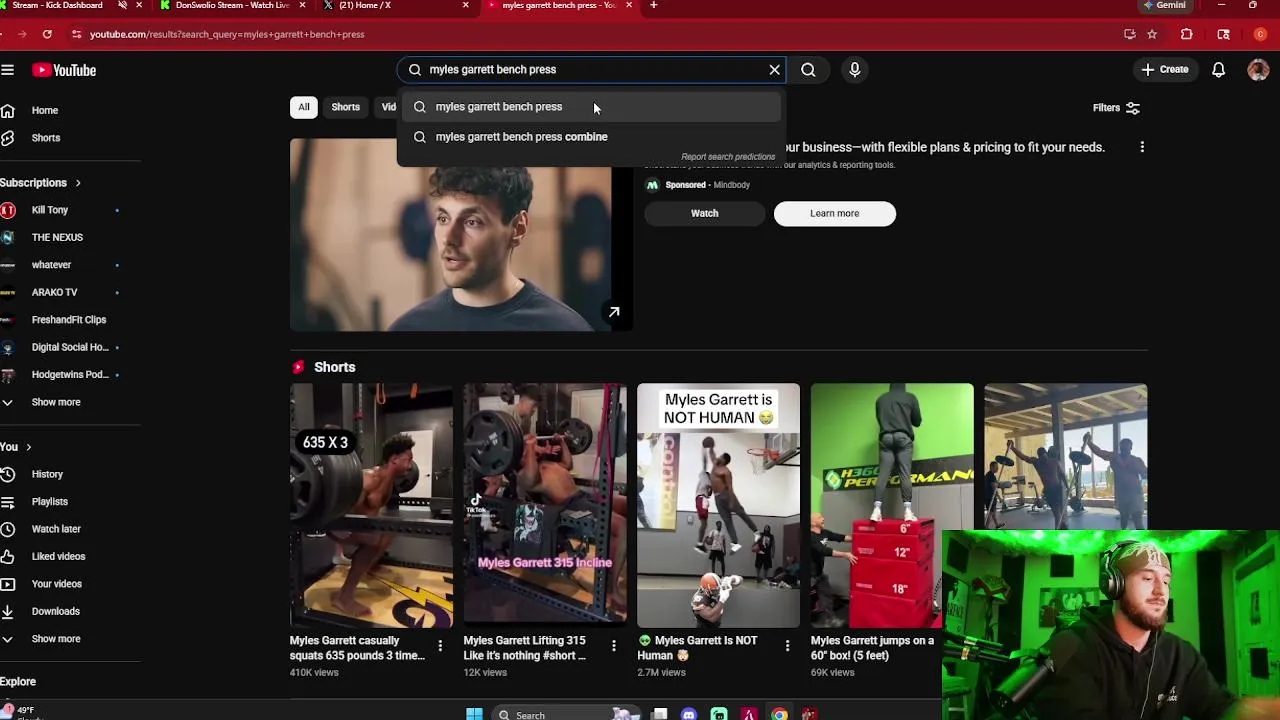The width and height of the screenshot is (1280, 720).
Task: Choose suggestion 'myles garrett bench press combine'
Action: pyautogui.click(x=589, y=137)
